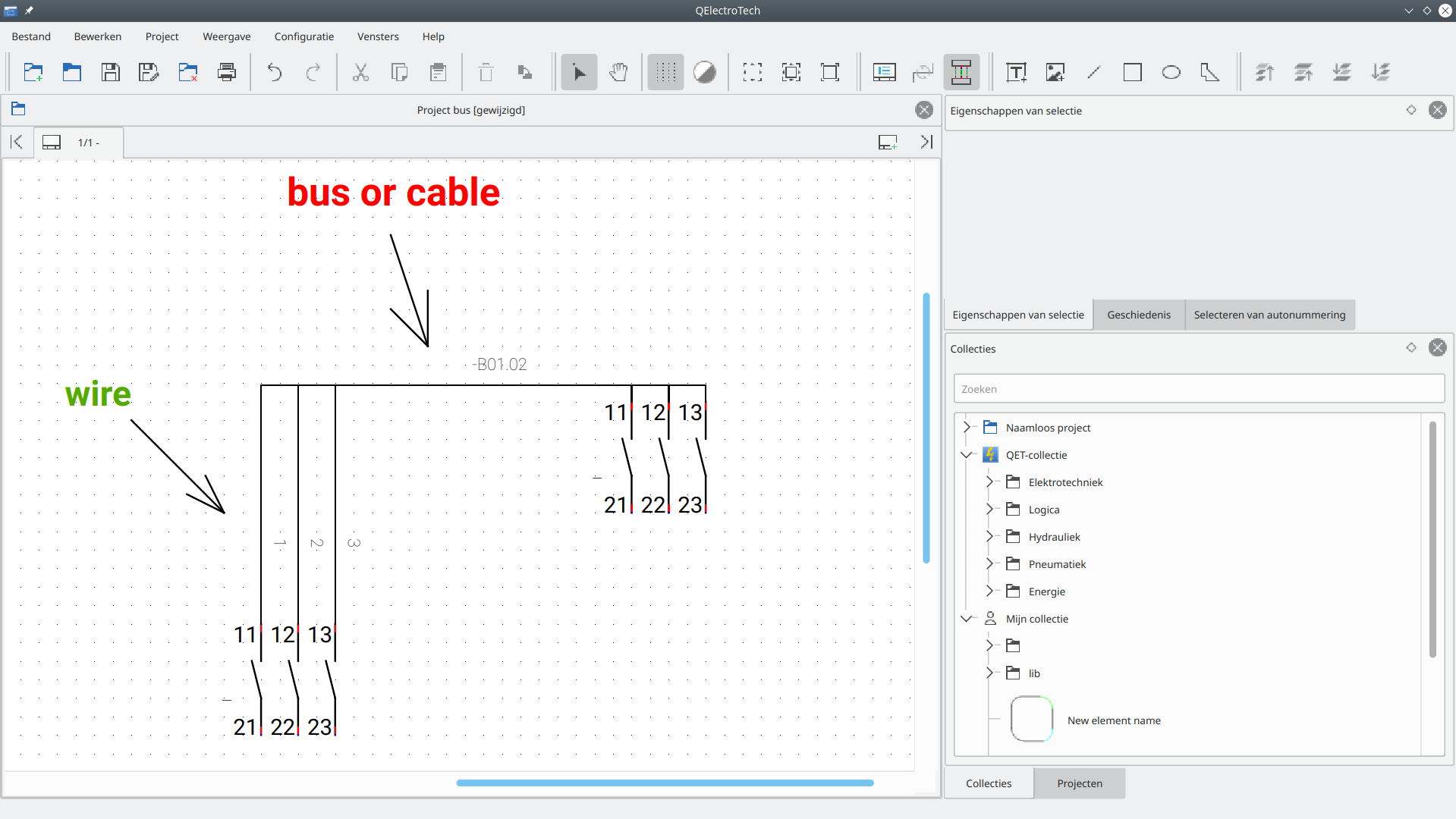This screenshot has width=1456, height=819.
Task: Switch to the Geschiedenis tab
Action: click(1138, 315)
